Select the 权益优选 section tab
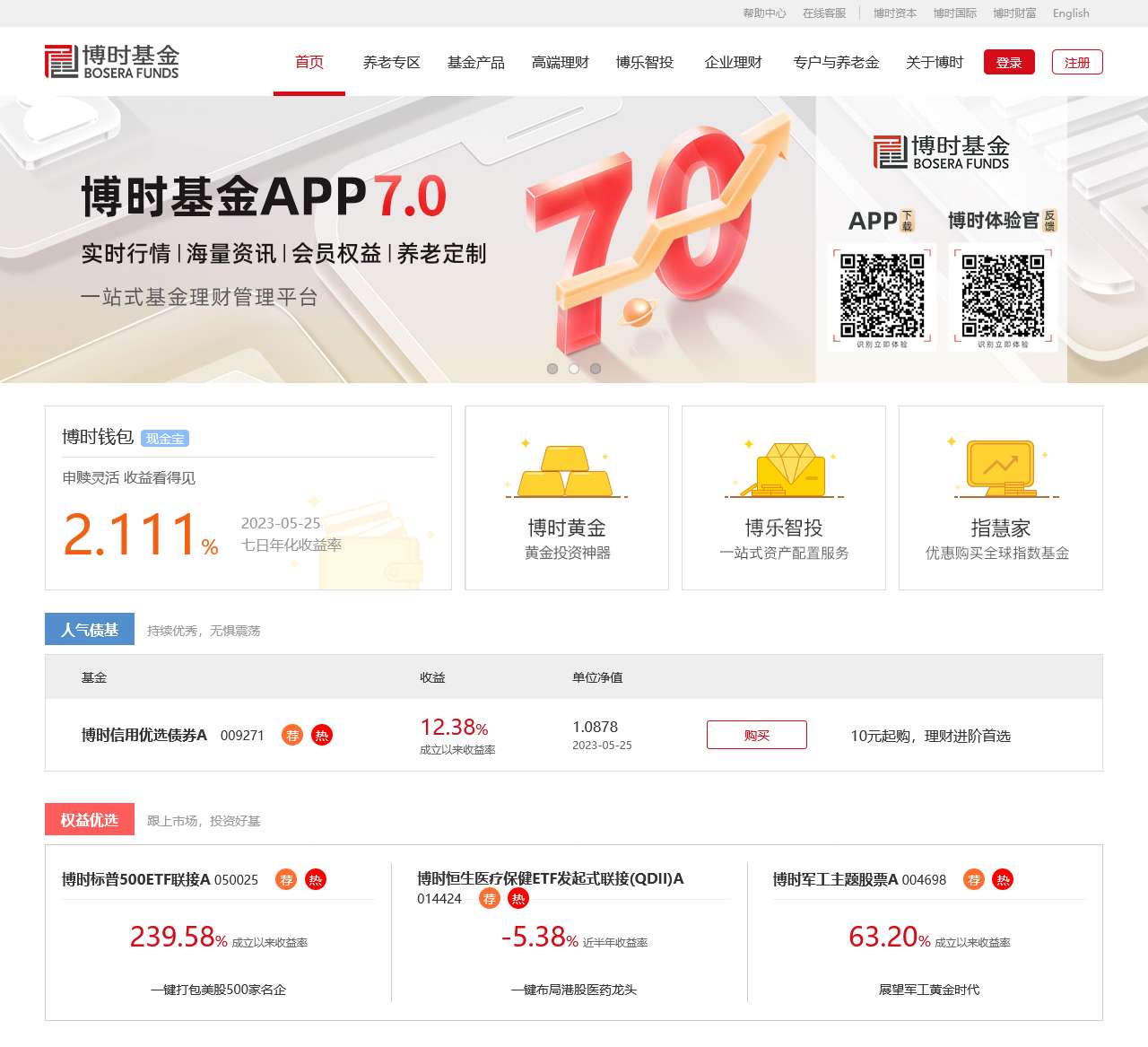The width and height of the screenshot is (1148, 1047). [x=90, y=819]
